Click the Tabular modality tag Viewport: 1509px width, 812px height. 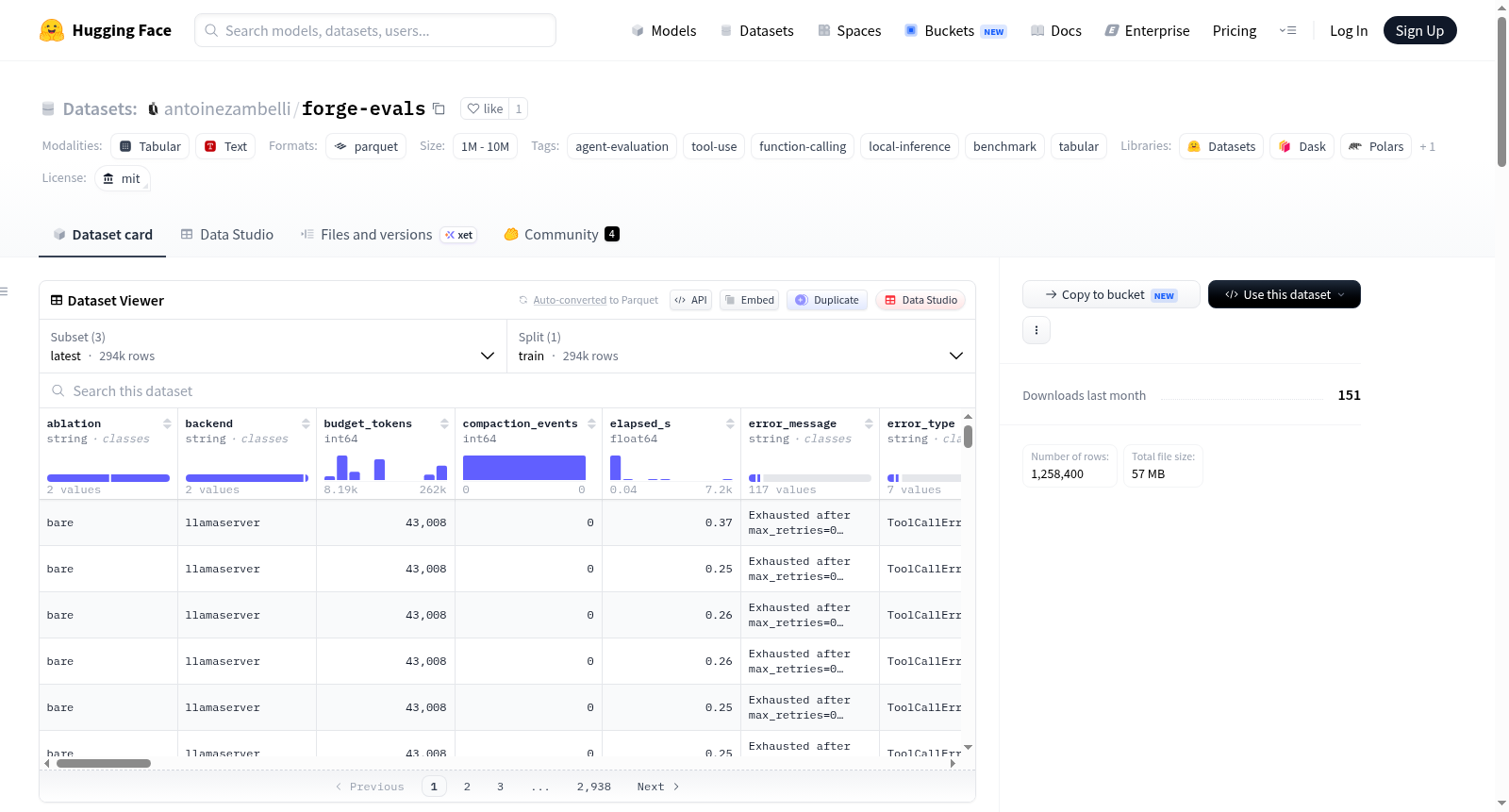click(x=150, y=146)
